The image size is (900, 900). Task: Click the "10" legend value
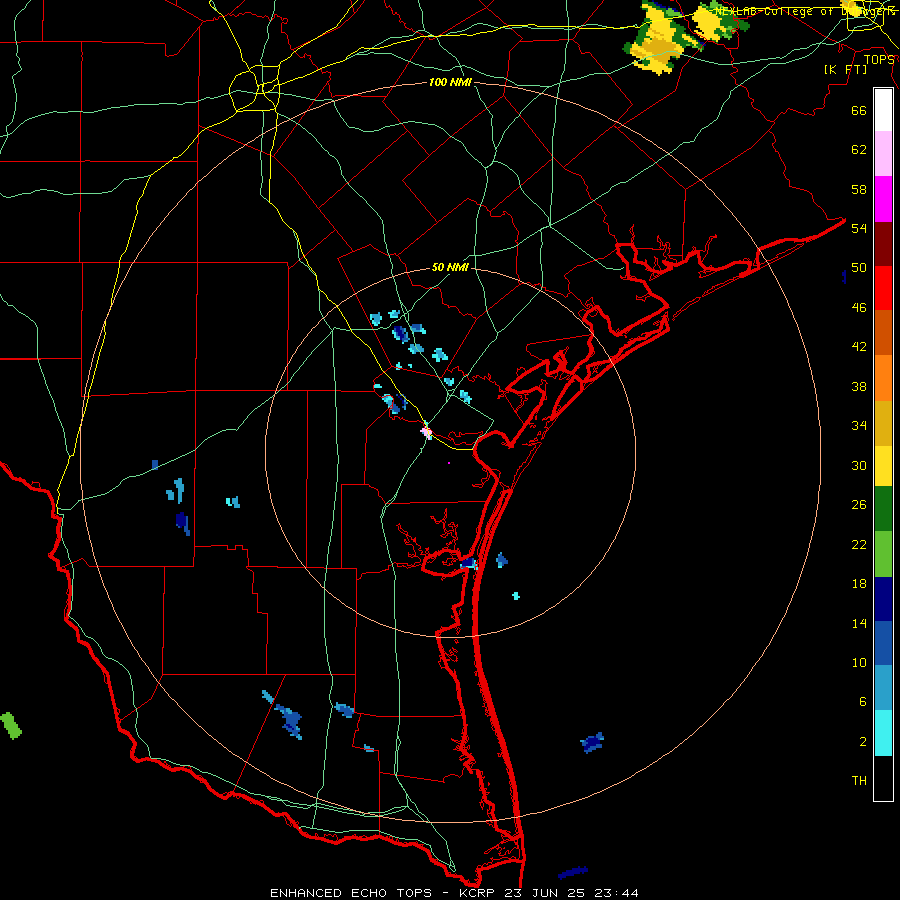click(x=859, y=662)
